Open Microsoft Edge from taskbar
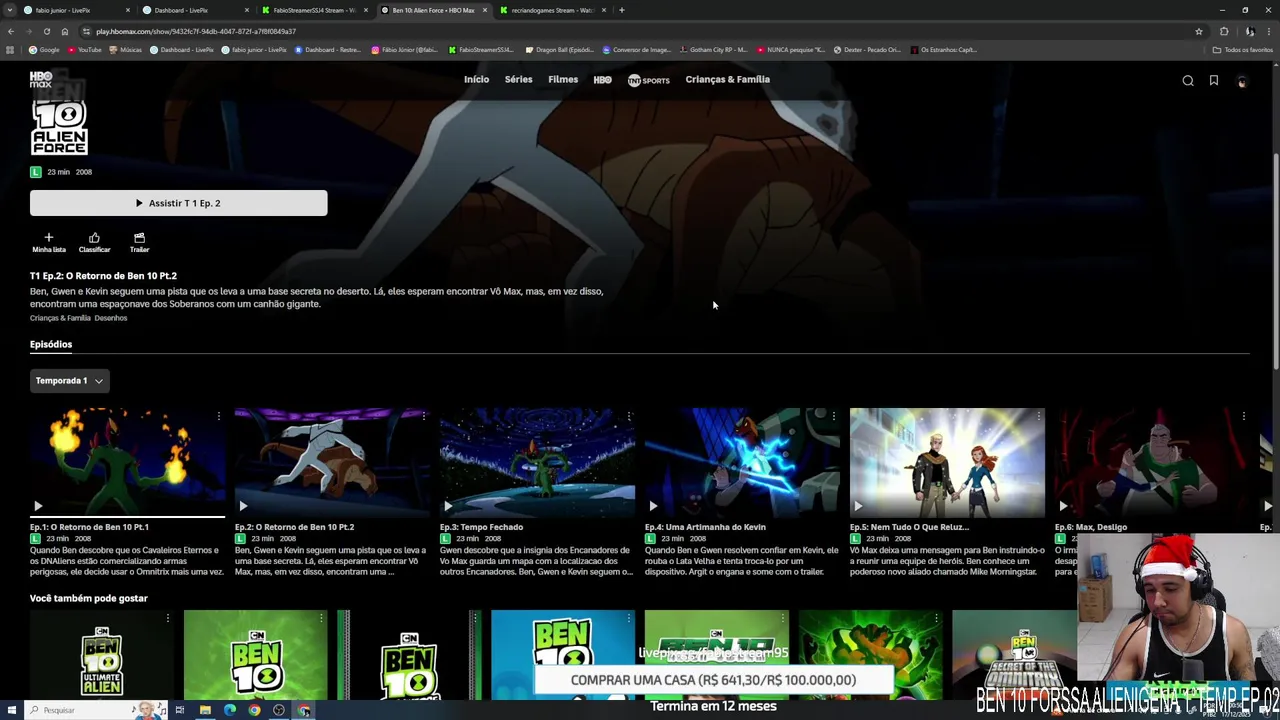This screenshot has height=720, width=1280. tap(230, 710)
